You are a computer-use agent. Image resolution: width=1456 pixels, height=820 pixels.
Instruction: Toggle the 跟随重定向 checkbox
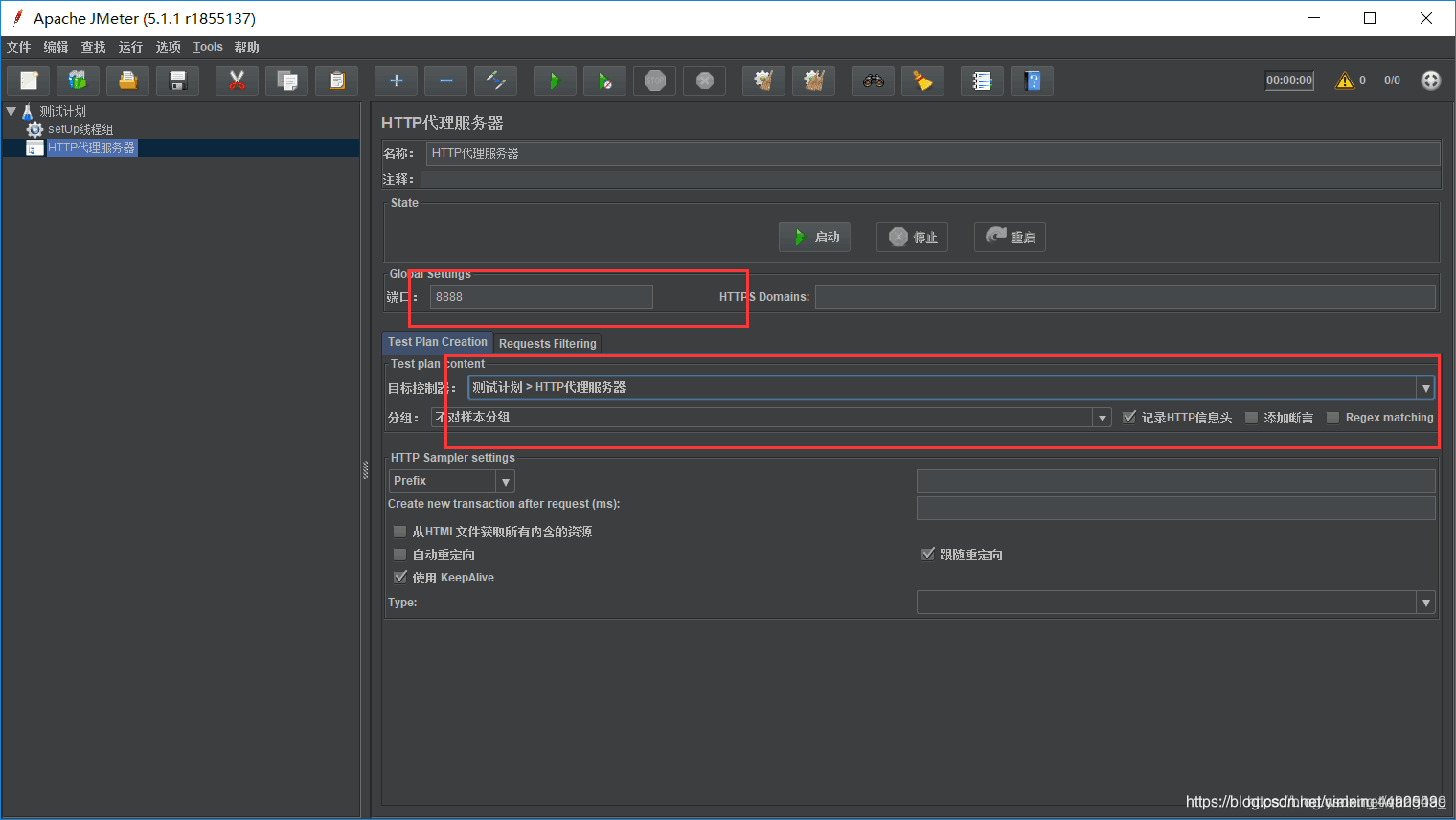(927, 554)
